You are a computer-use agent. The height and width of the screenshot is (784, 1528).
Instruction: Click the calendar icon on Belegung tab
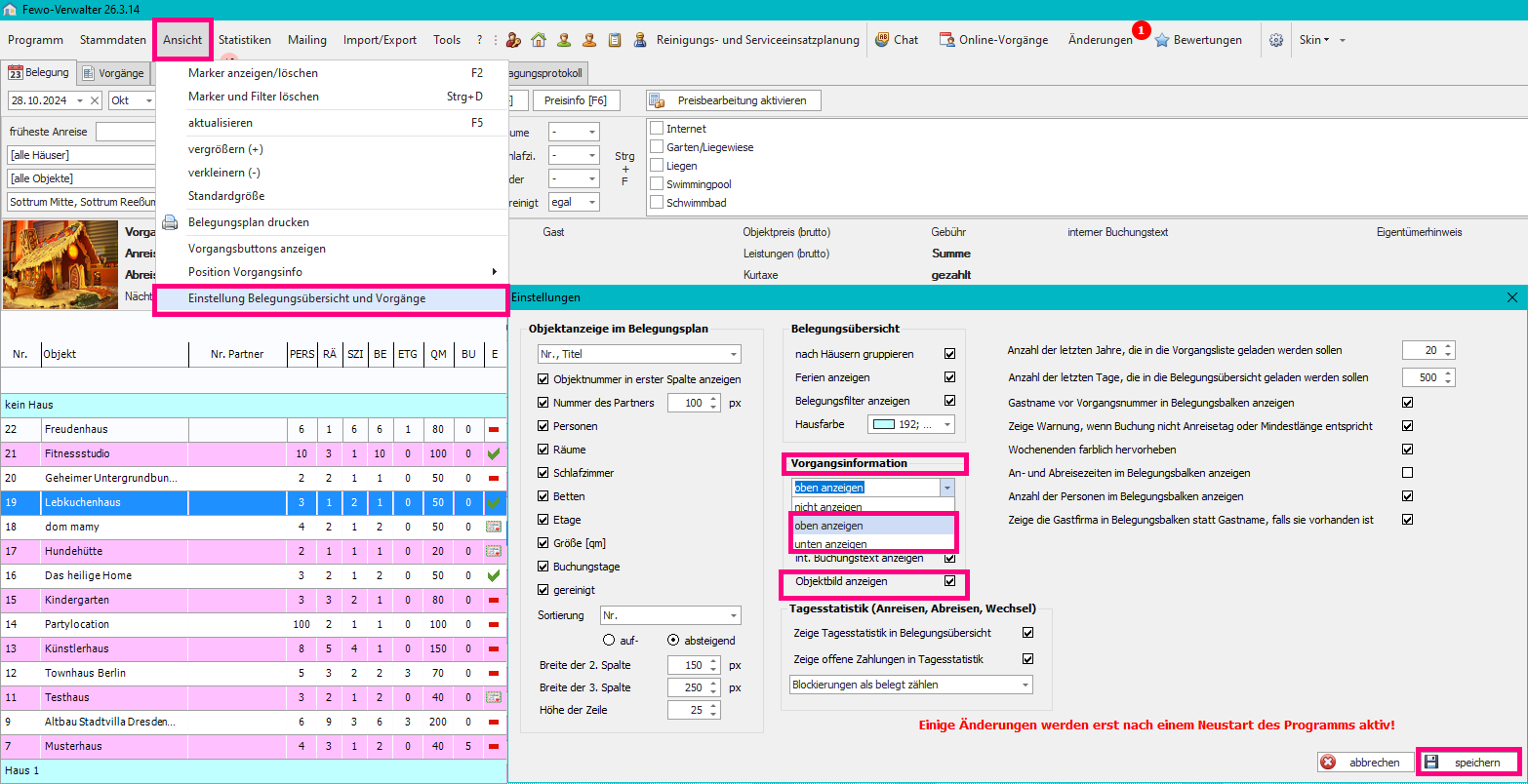[16, 72]
